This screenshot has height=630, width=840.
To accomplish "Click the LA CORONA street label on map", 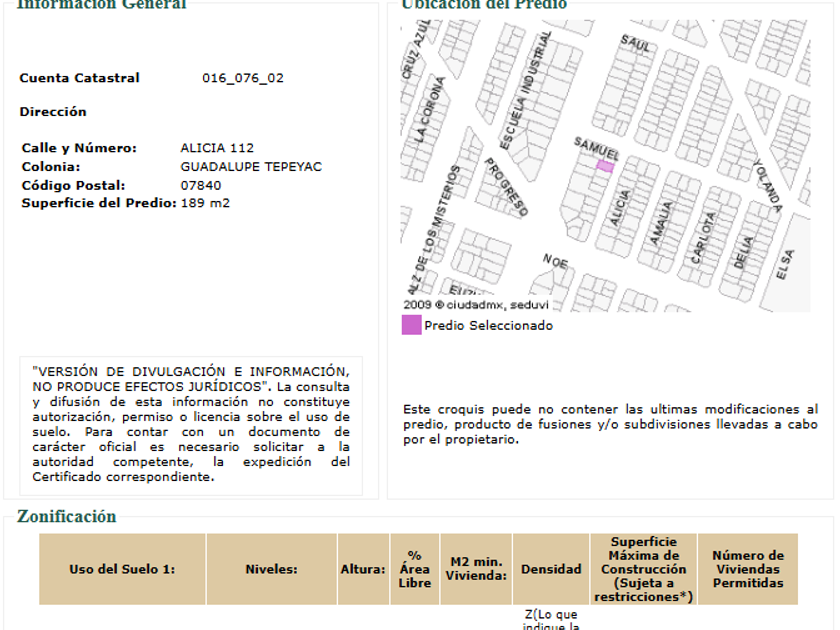I will click(x=431, y=110).
